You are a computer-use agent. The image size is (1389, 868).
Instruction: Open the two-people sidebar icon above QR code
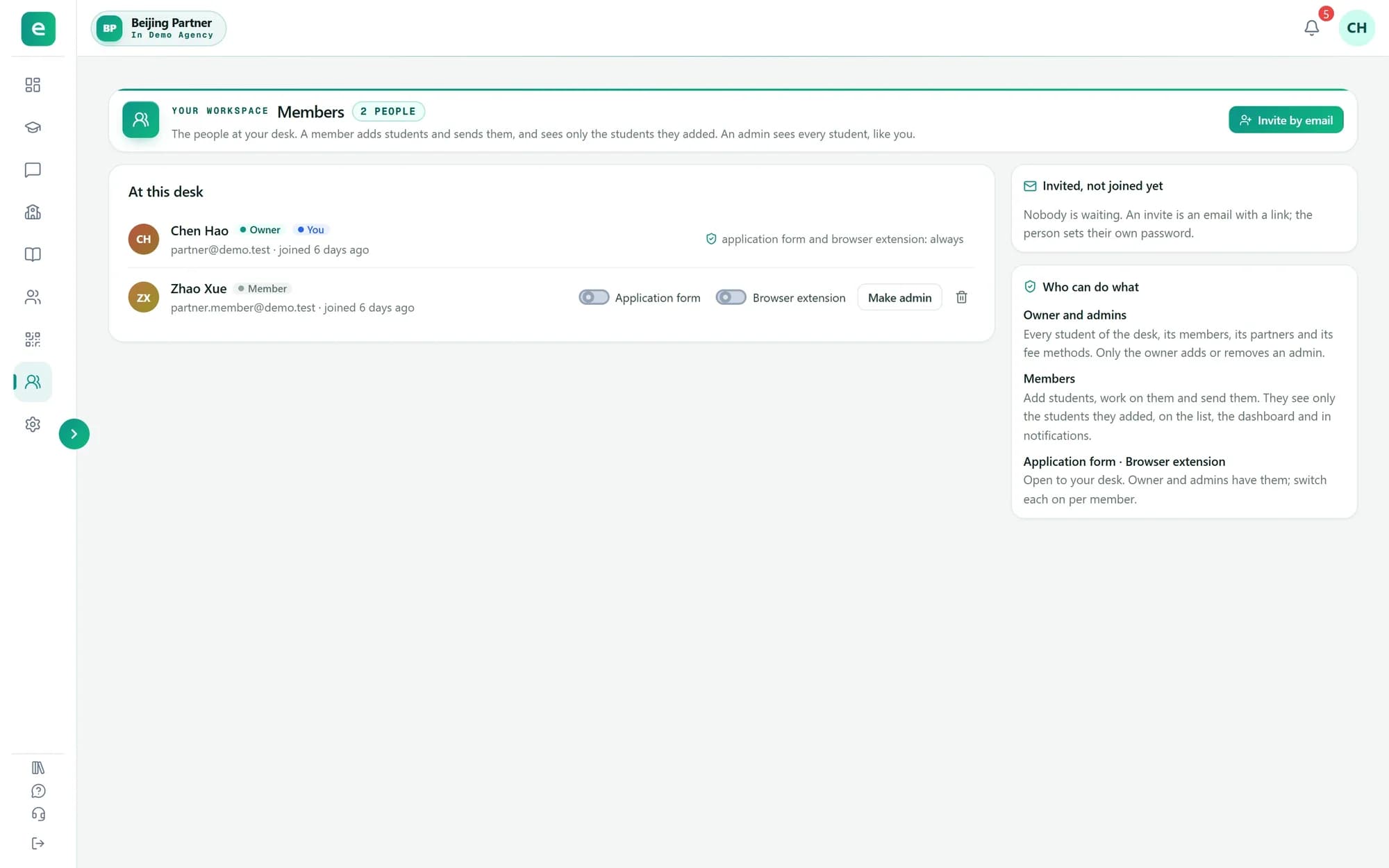point(33,297)
